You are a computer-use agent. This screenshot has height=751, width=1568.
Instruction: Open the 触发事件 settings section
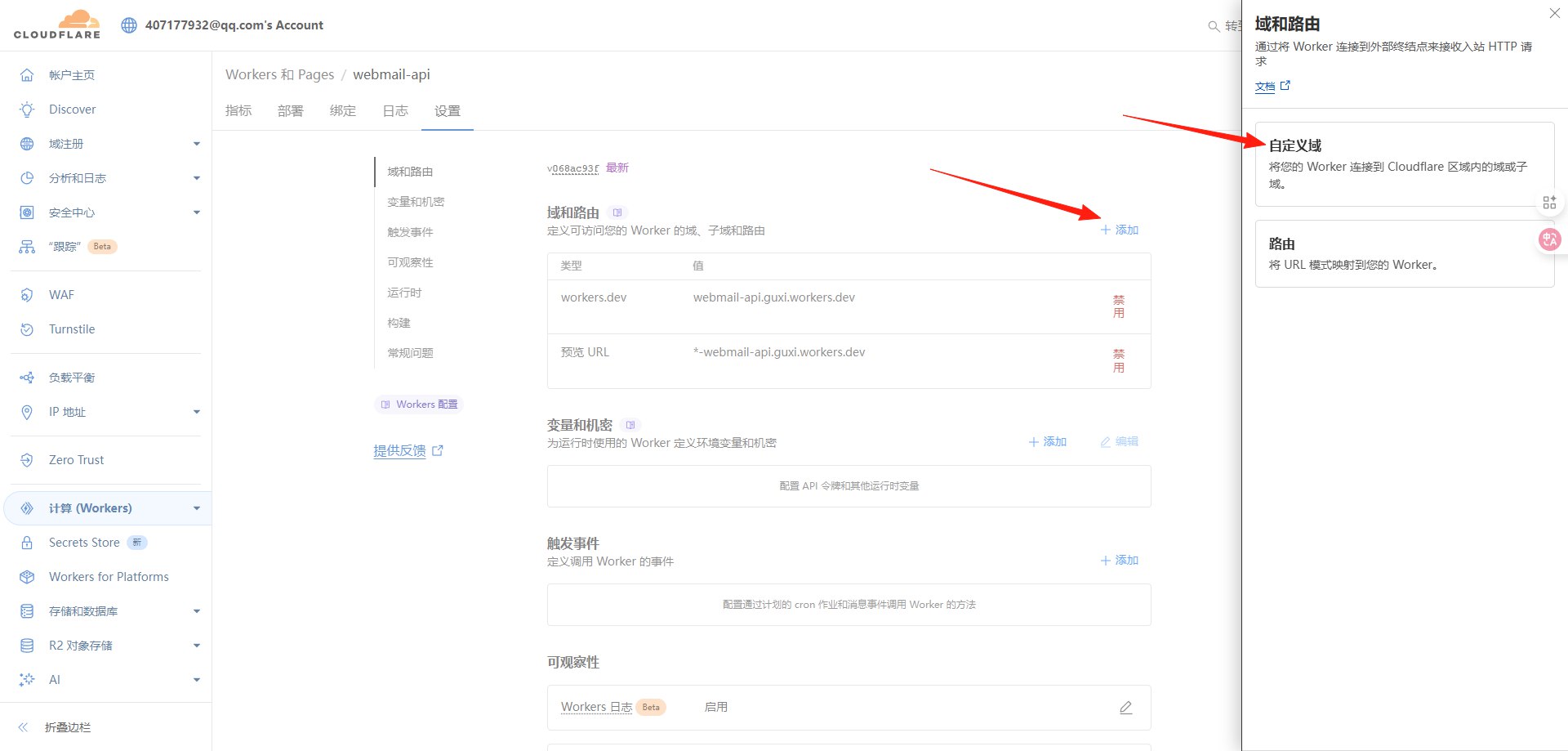click(410, 231)
